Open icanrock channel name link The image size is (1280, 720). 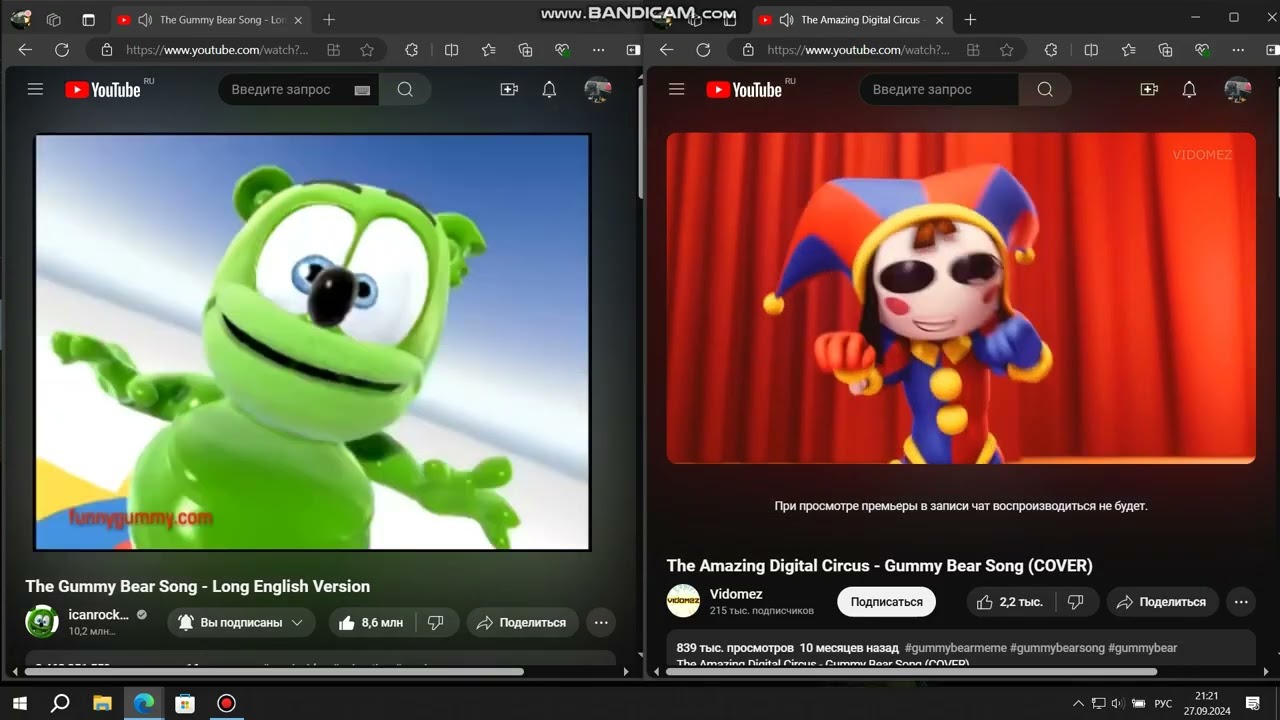(x=98, y=614)
